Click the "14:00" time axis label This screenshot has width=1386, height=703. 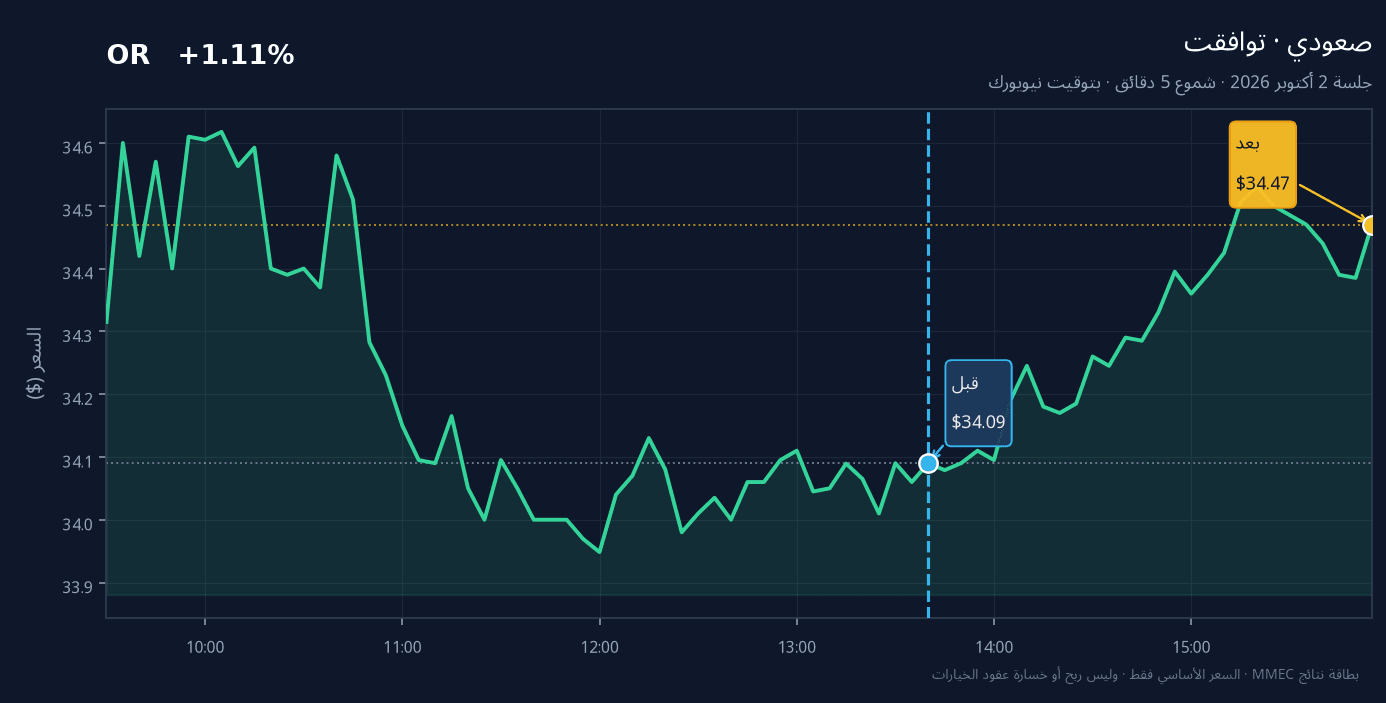click(994, 647)
